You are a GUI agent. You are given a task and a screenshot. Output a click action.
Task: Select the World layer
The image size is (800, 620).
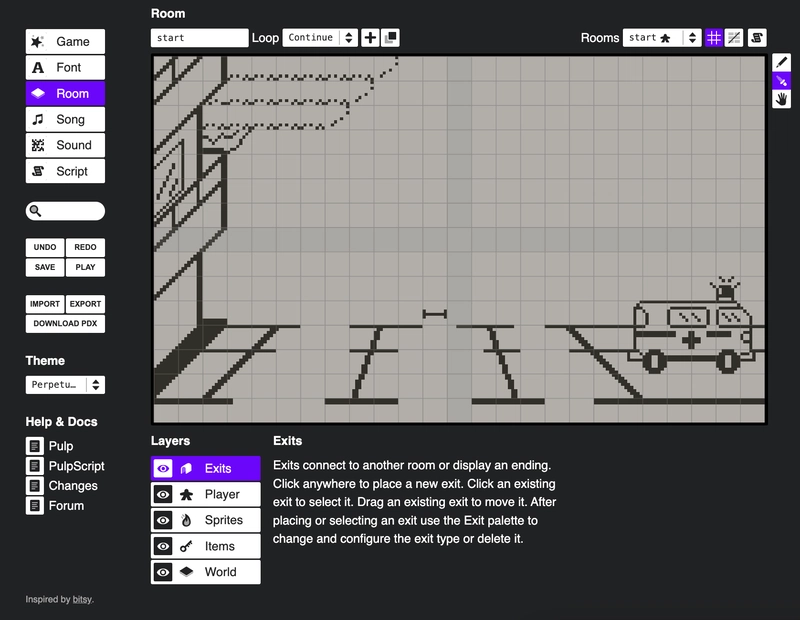206,572
